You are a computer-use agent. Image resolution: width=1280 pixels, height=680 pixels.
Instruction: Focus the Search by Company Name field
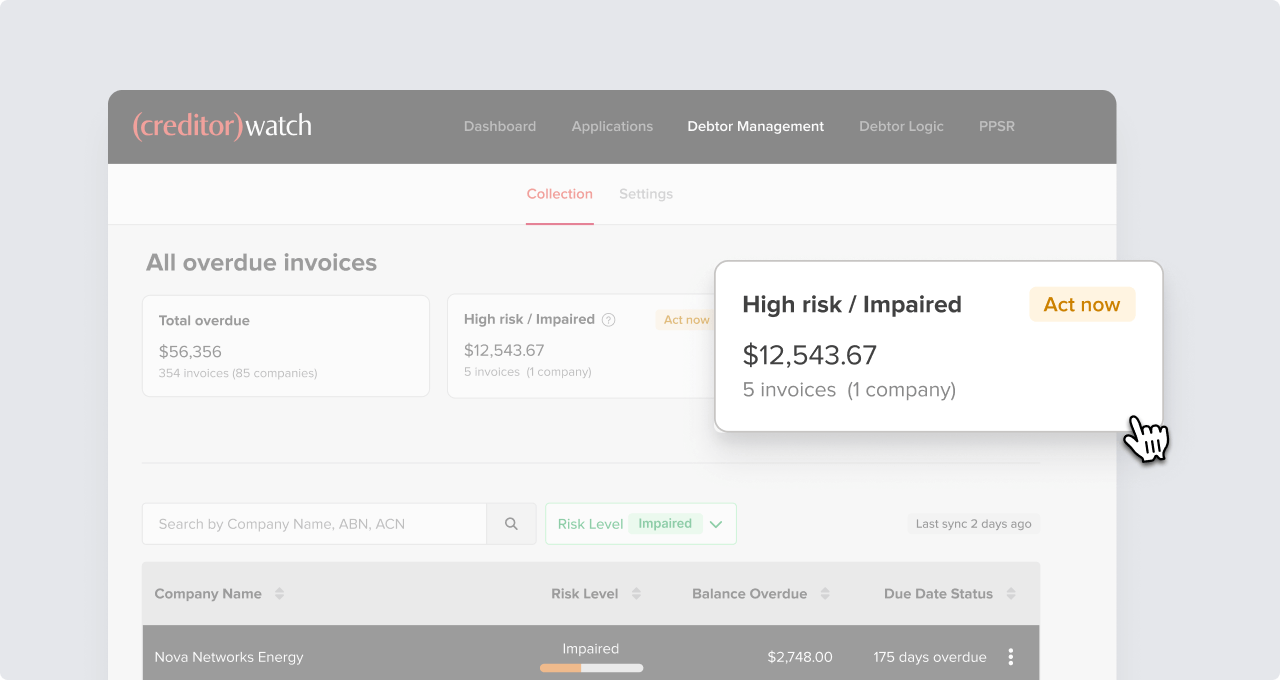[314, 524]
